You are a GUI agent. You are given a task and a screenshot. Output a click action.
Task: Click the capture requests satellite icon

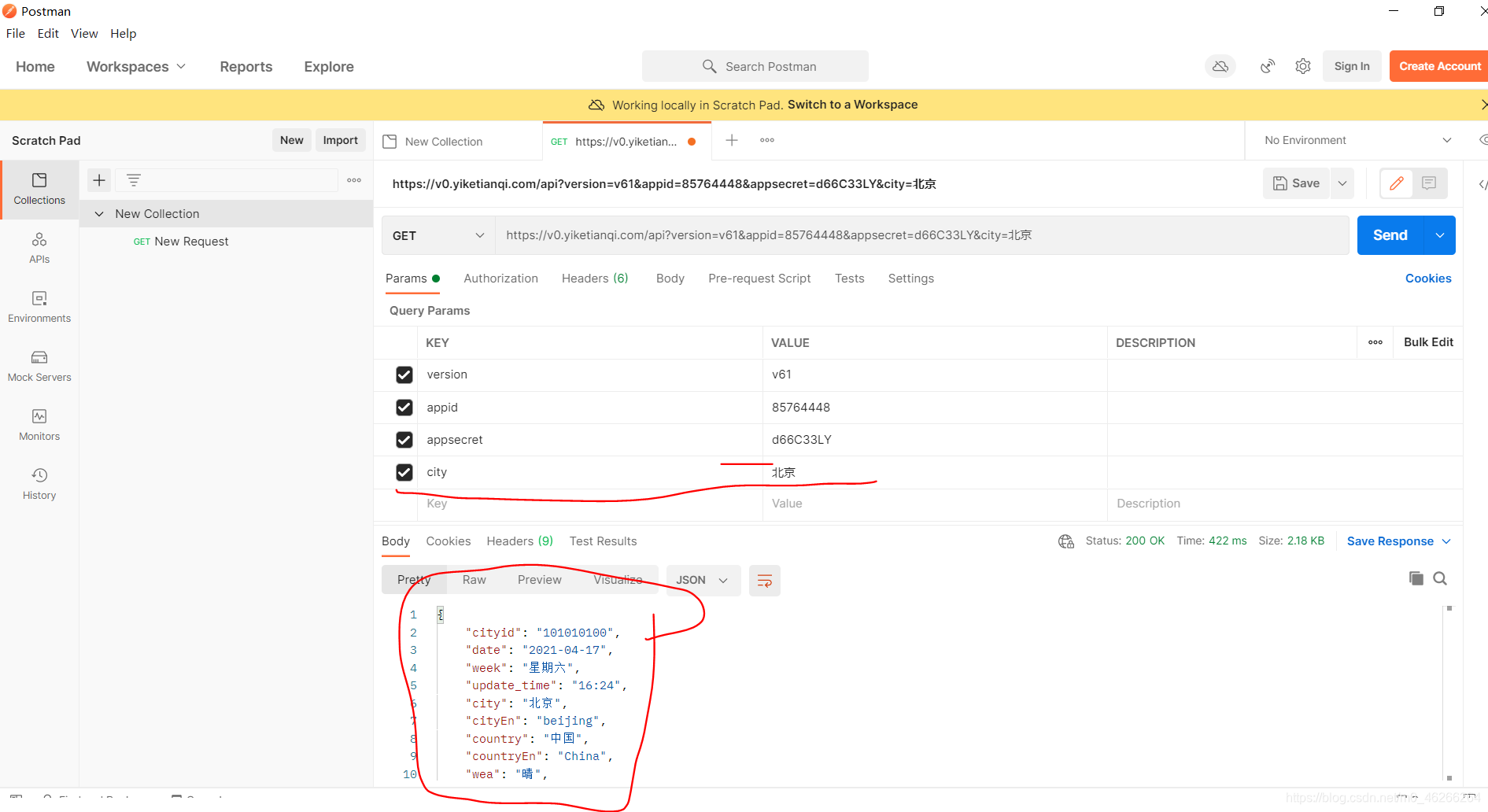pos(1268,66)
